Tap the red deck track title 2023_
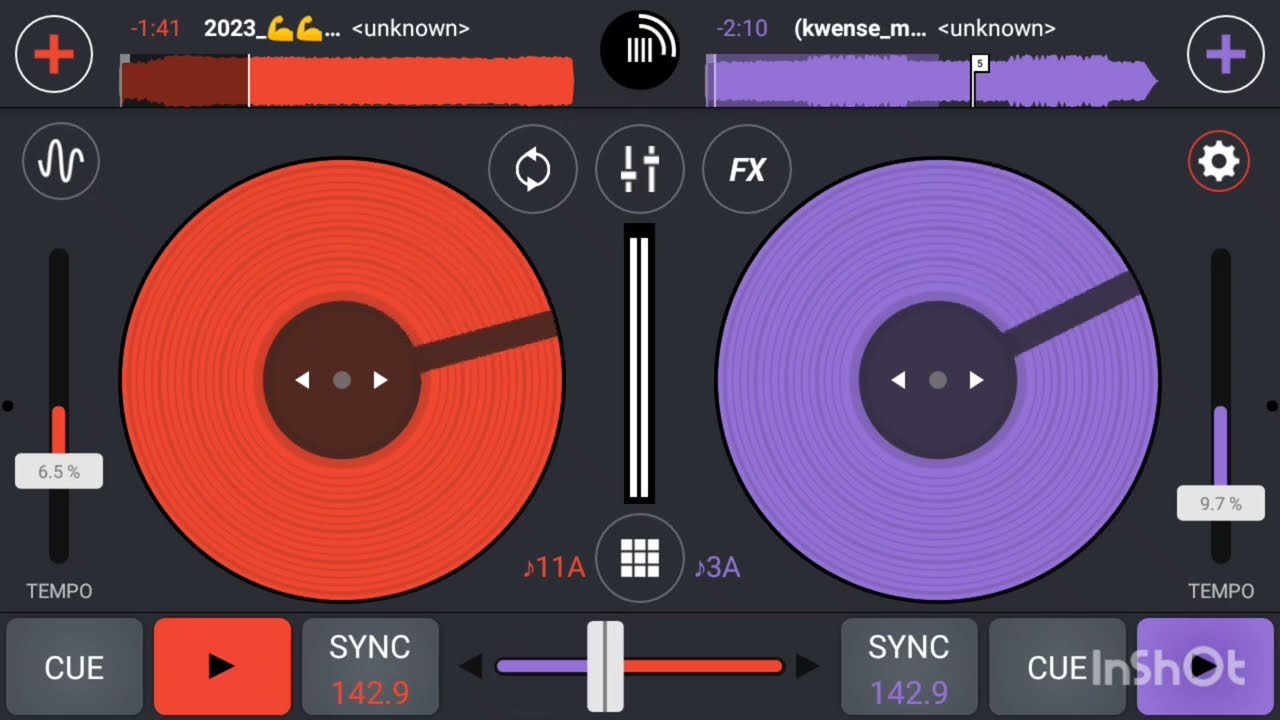 (x=272, y=28)
